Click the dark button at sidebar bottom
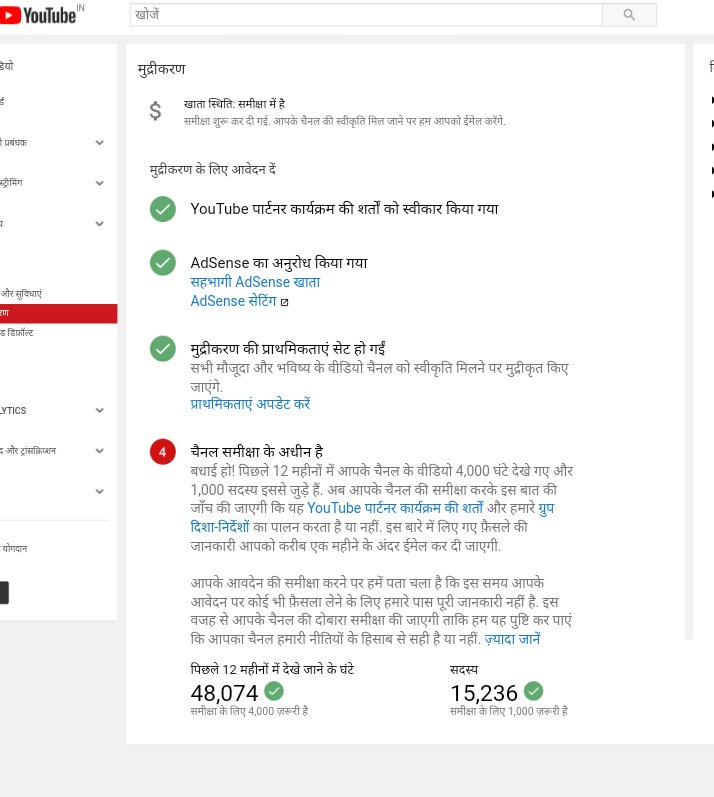Screen dimensions: 714x797 (x=4, y=593)
